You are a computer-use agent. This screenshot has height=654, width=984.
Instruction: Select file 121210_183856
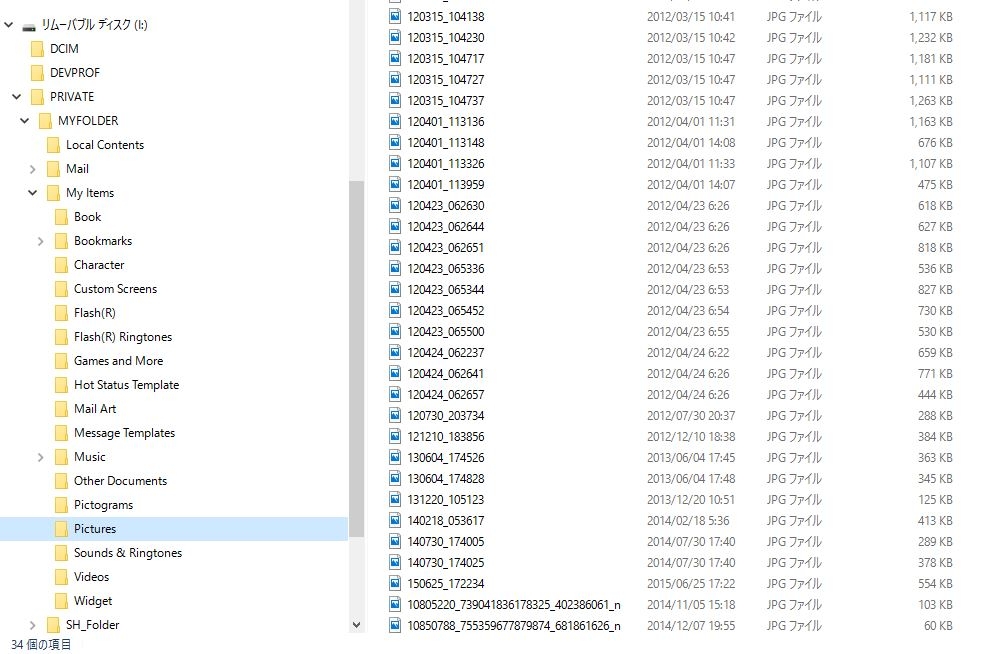[446, 436]
